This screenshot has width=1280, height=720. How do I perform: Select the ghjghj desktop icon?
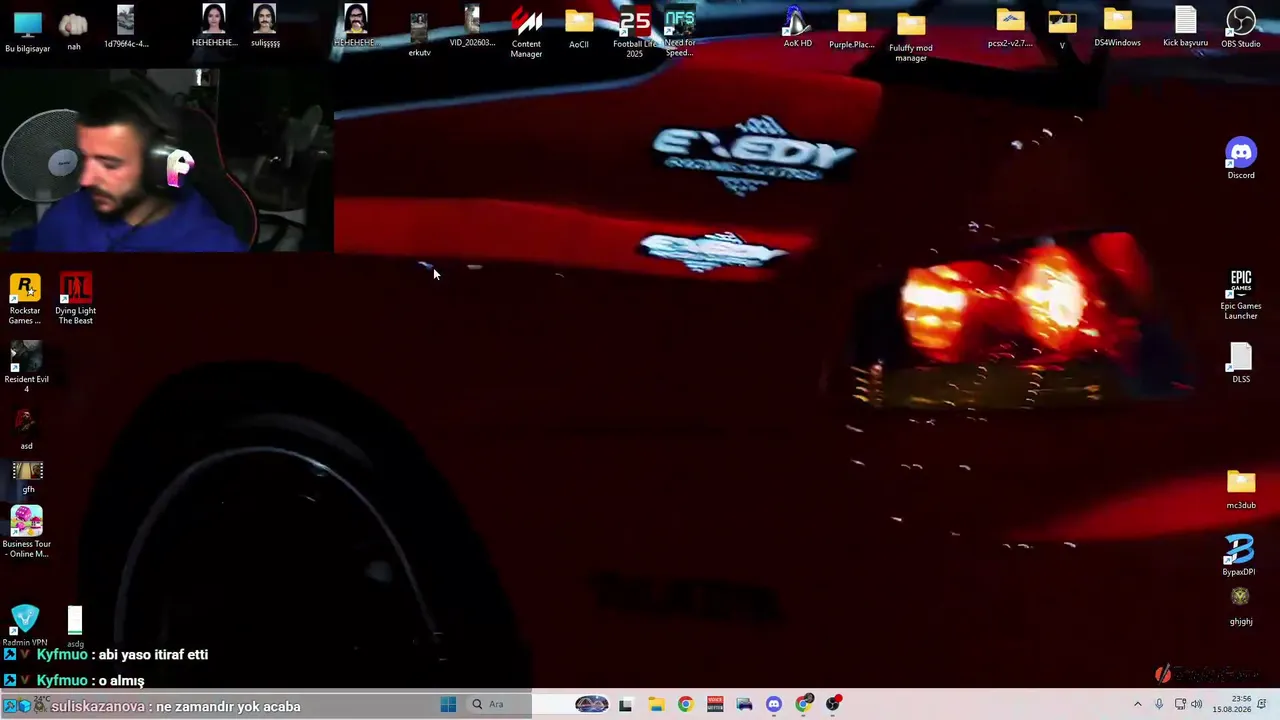point(1241,606)
